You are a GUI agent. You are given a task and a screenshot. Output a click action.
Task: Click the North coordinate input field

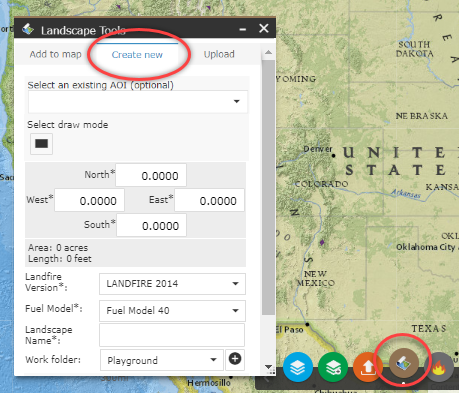point(151,175)
